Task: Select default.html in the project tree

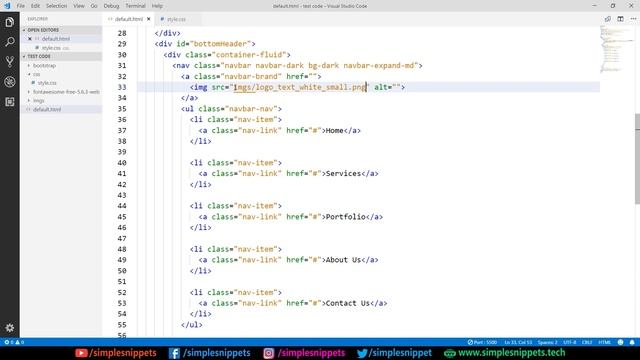Action: click(x=47, y=109)
